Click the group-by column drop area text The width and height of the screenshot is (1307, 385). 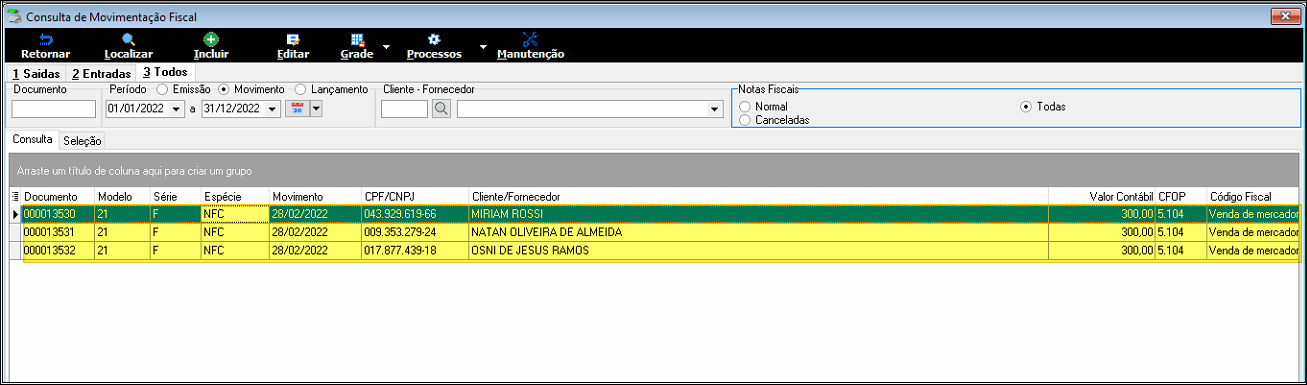[x=134, y=171]
